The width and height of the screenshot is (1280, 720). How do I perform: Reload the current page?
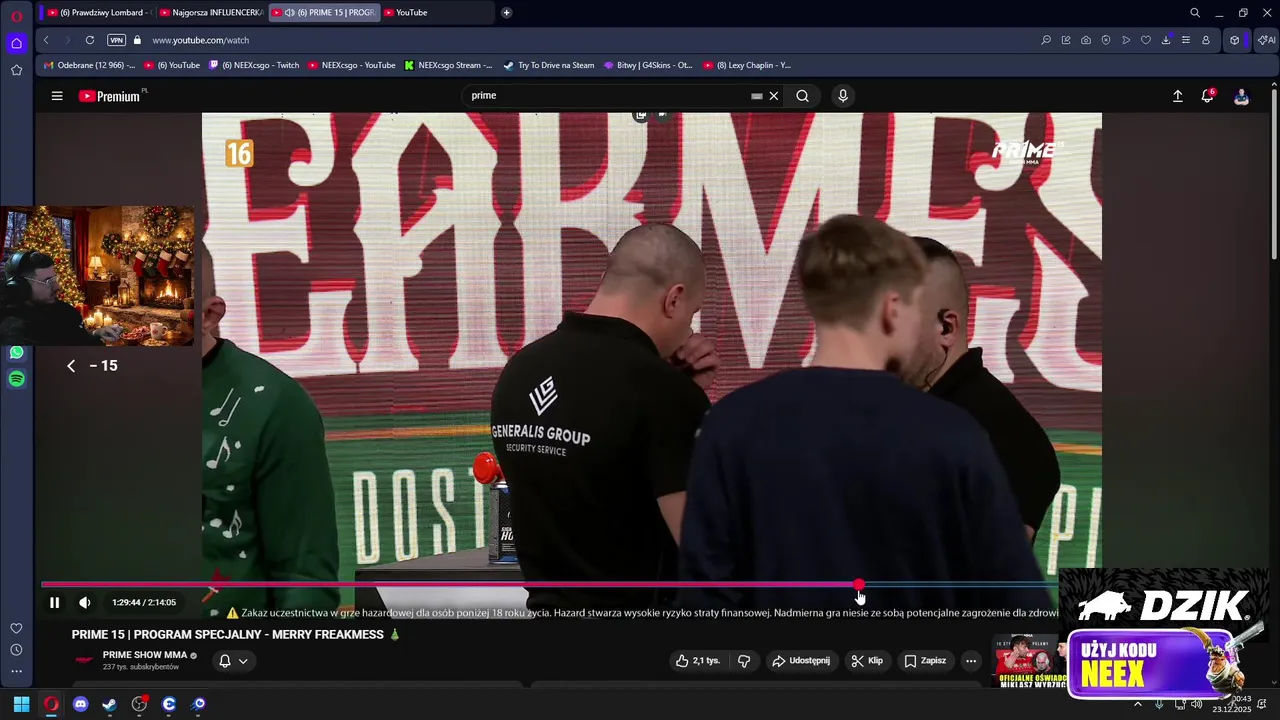point(90,40)
